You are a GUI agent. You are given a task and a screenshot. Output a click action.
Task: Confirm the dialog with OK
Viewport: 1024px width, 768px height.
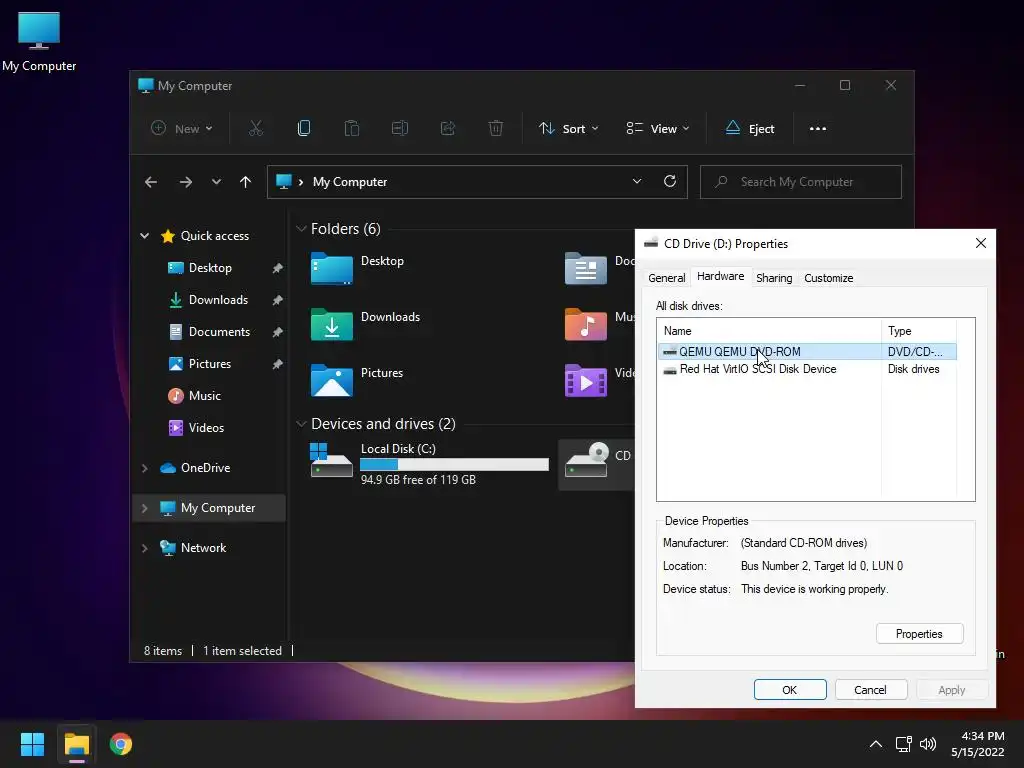pyautogui.click(x=790, y=690)
